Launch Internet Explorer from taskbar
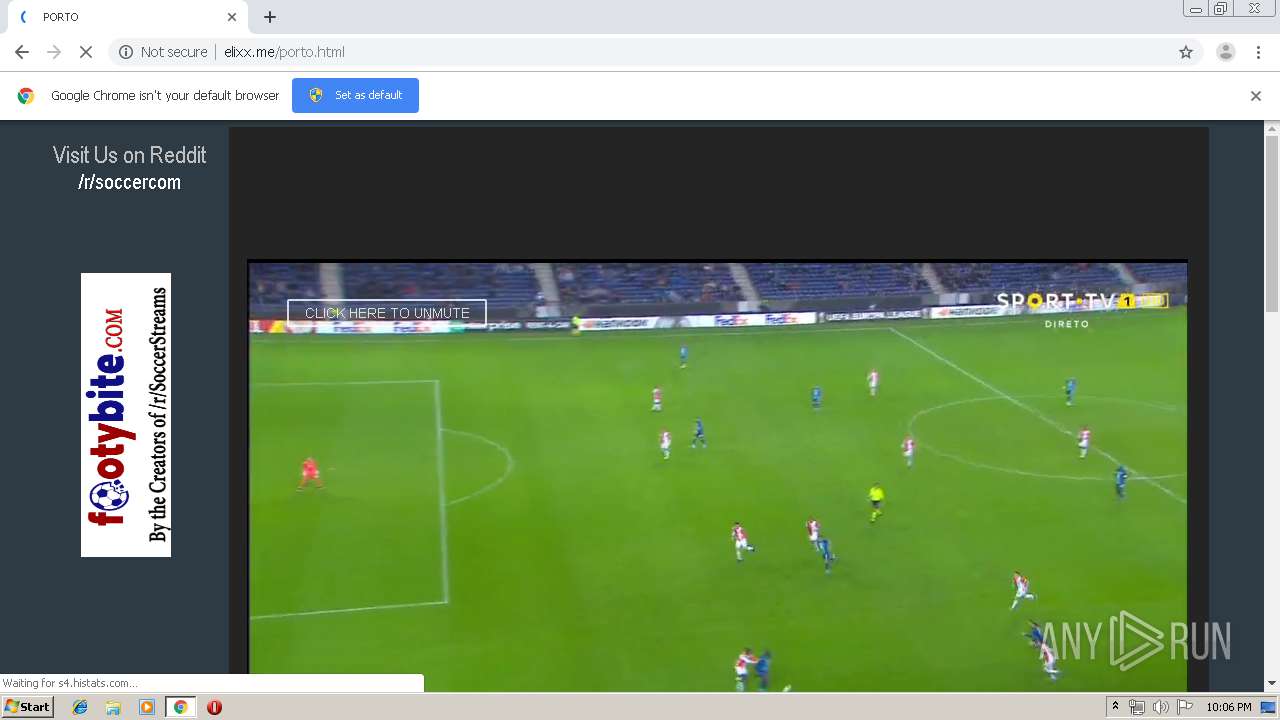 [x=80, y=707]
